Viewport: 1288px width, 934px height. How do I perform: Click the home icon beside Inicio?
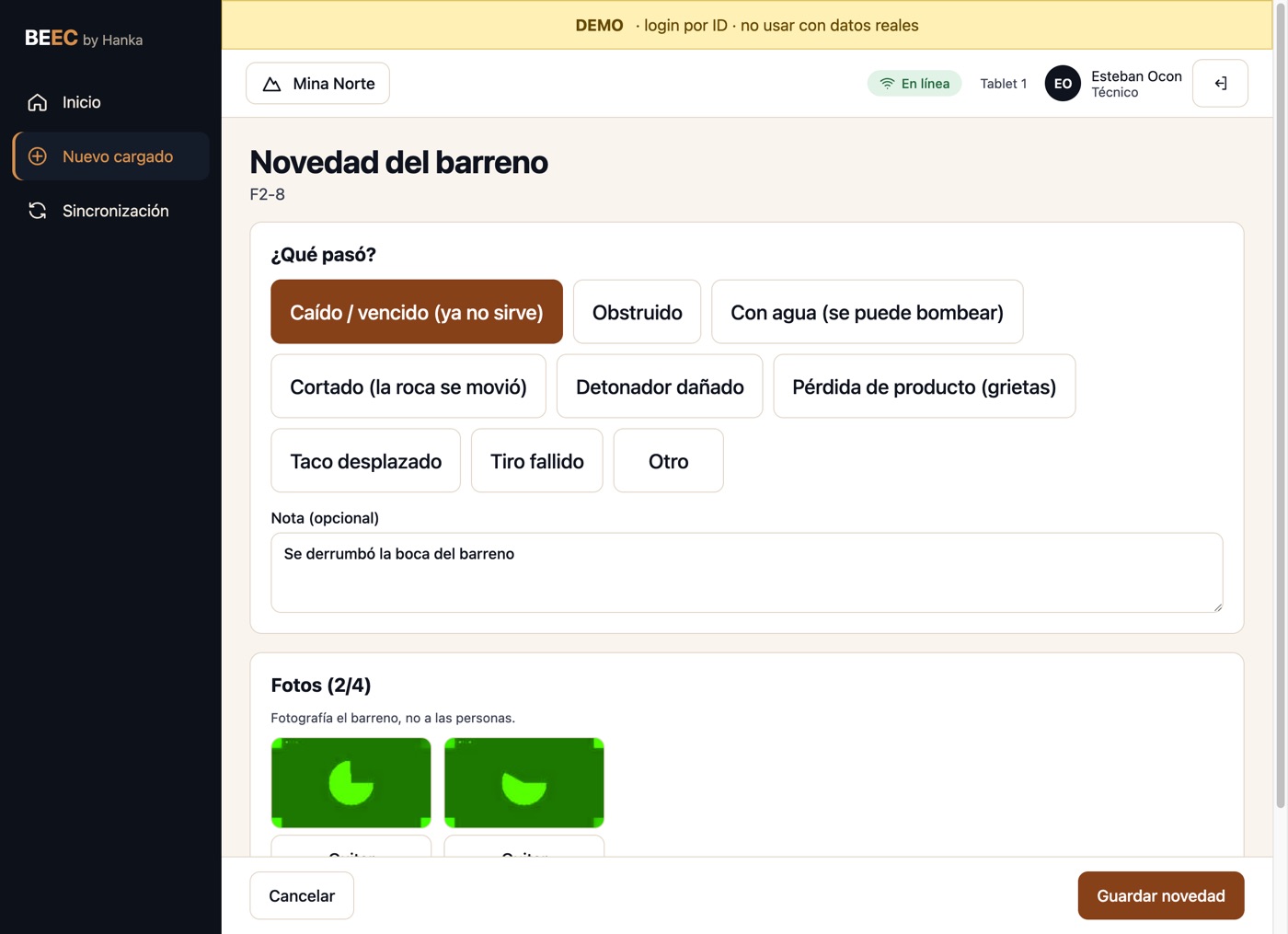(38, 102)
